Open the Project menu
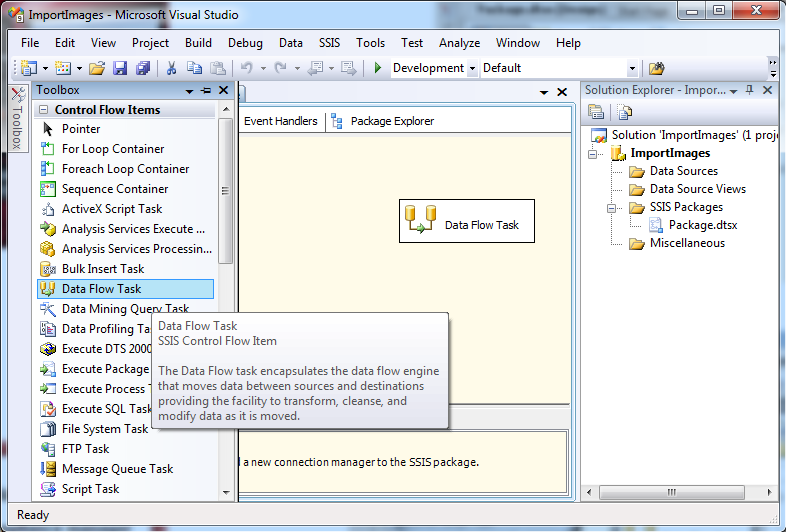The image size is (786, 532). 150,43
